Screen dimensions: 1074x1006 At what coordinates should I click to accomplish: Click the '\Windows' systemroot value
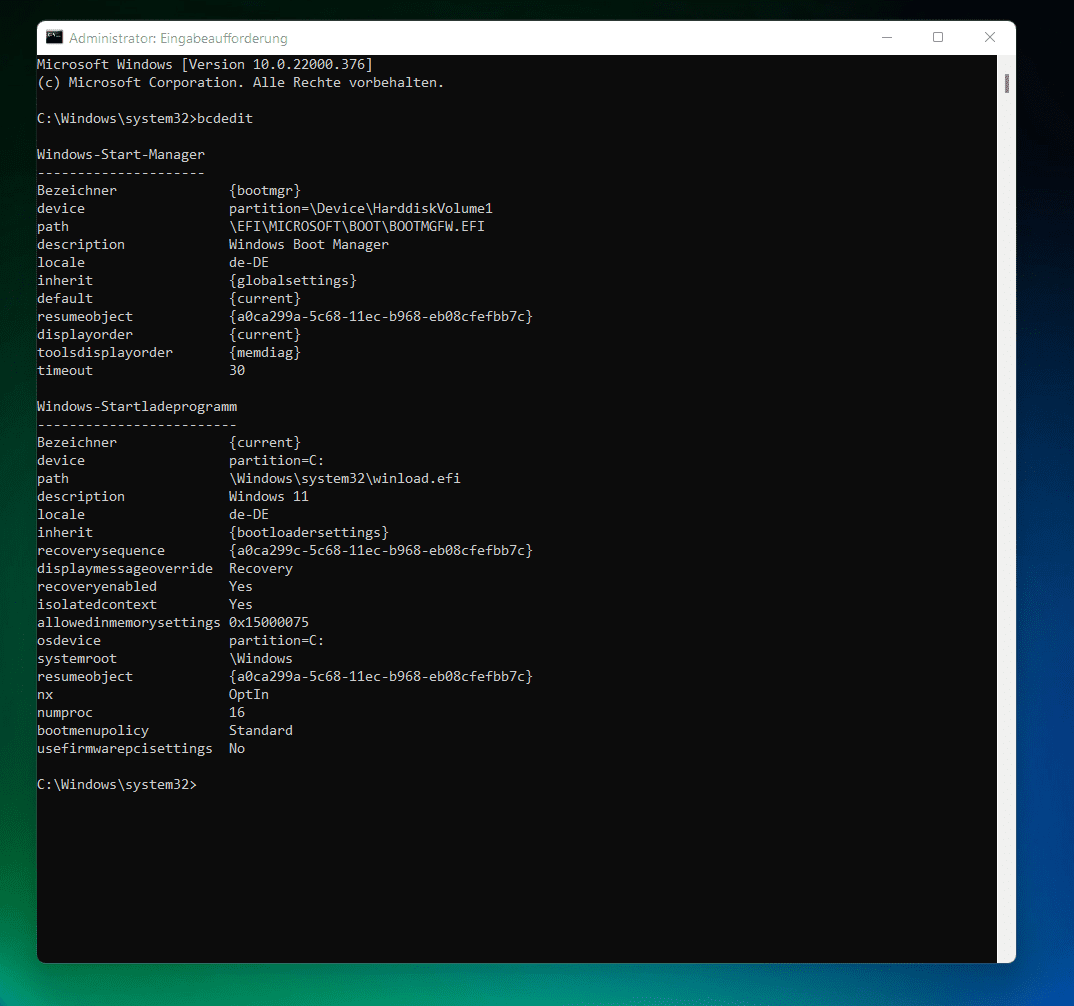[260, 659]
